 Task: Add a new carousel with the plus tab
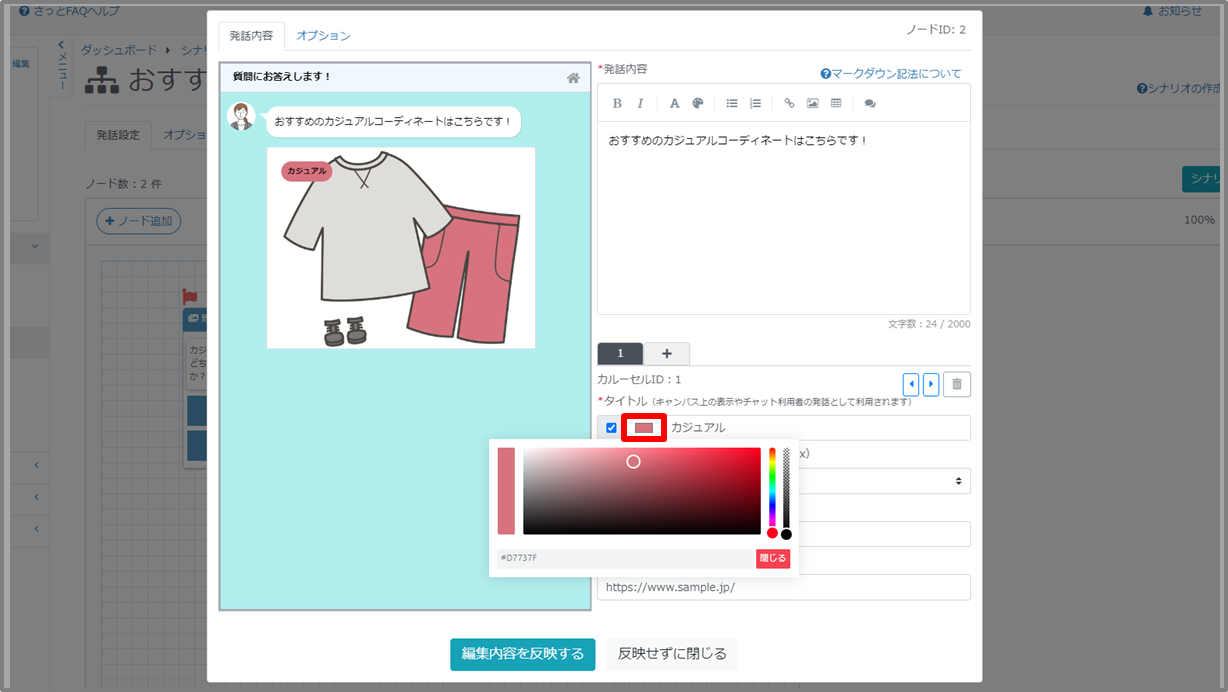coord(666,354)
